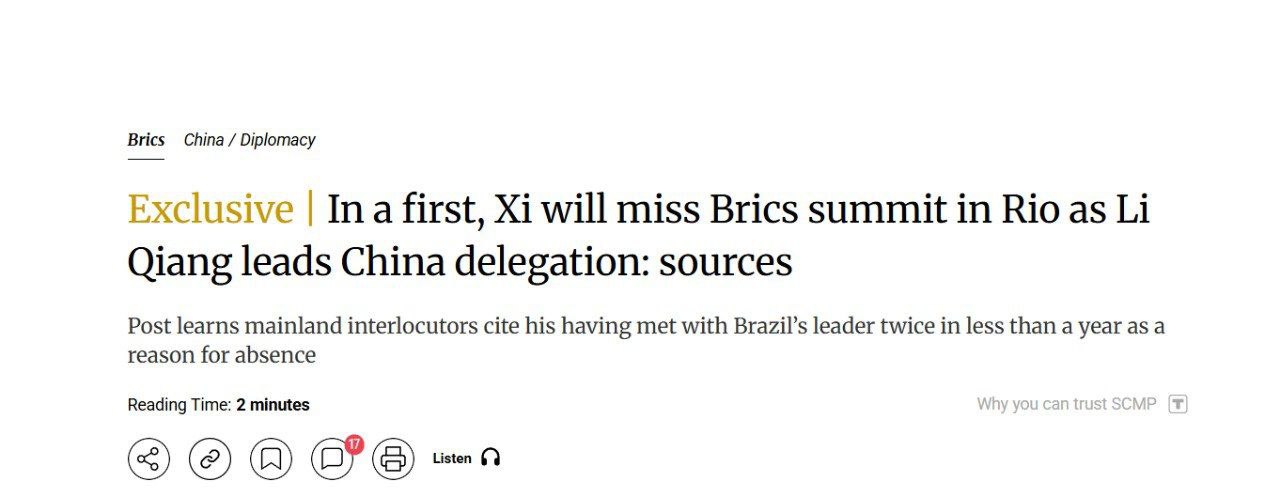The height and width of the screenshot is (497, 1280).
Task: Click the share article icon
Action: point(148,459)
